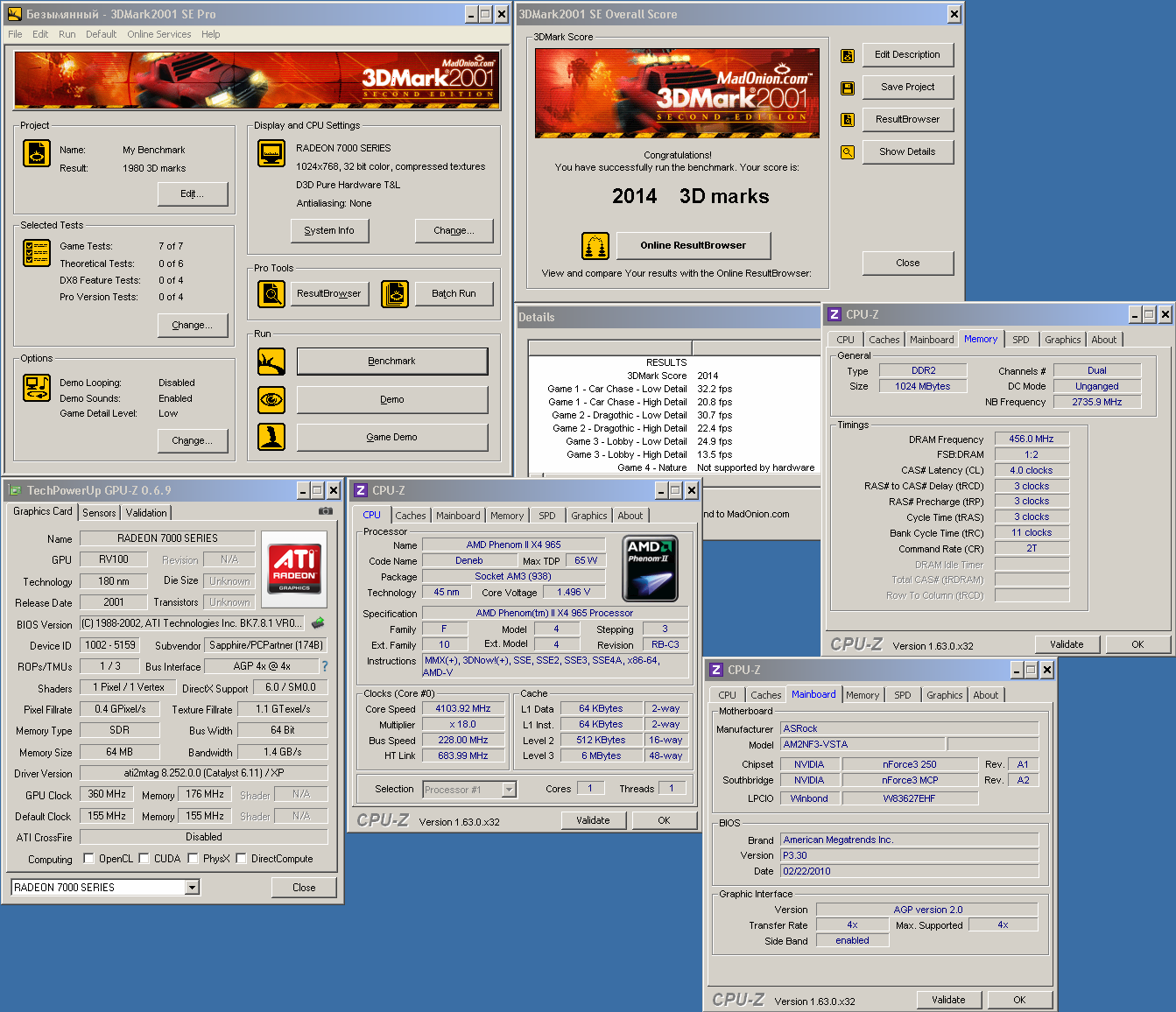Click the CPU-Z processor window title icon
Screen dimensions: 1176x1012
click(x=361, y=490)
